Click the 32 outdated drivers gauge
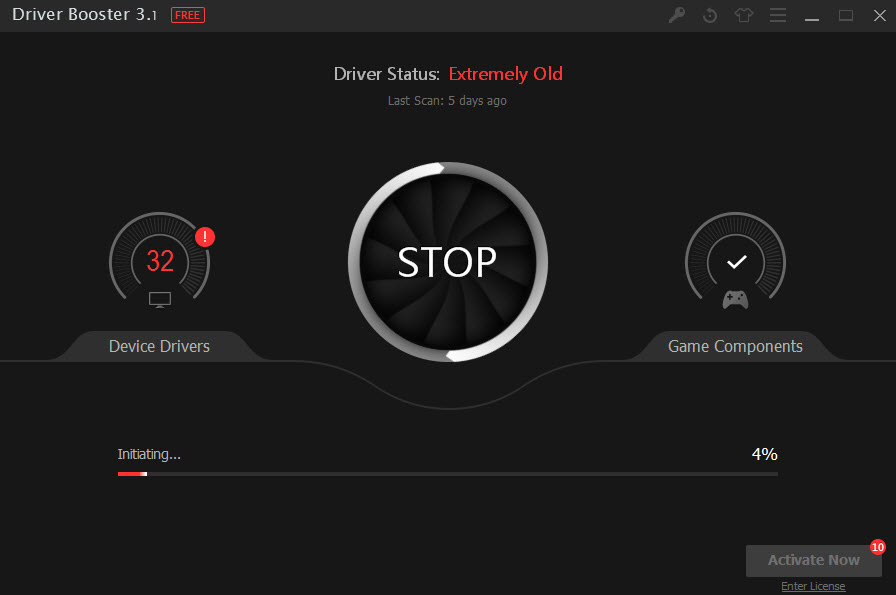Screen dimensions: 896x595 coord(160,261)
